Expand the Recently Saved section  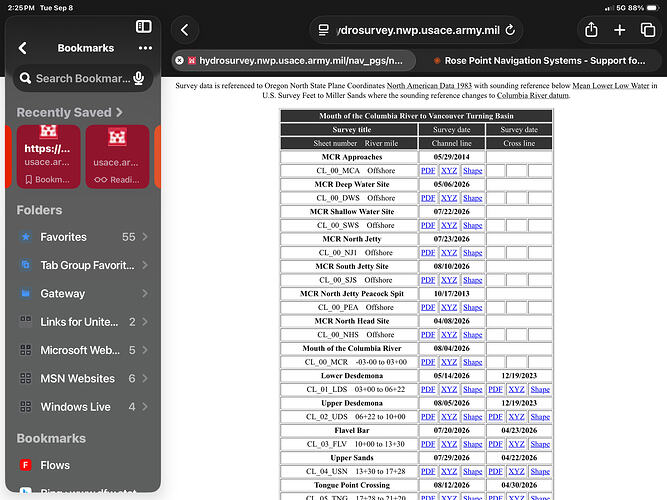[x=70, y=112]
